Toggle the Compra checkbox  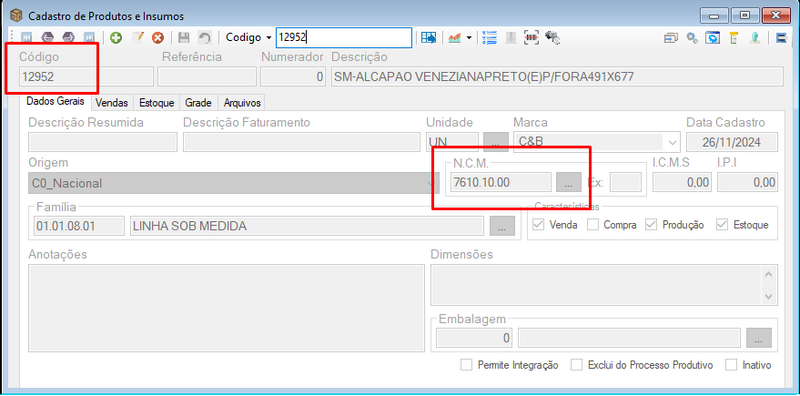click(x=592, y=225)
